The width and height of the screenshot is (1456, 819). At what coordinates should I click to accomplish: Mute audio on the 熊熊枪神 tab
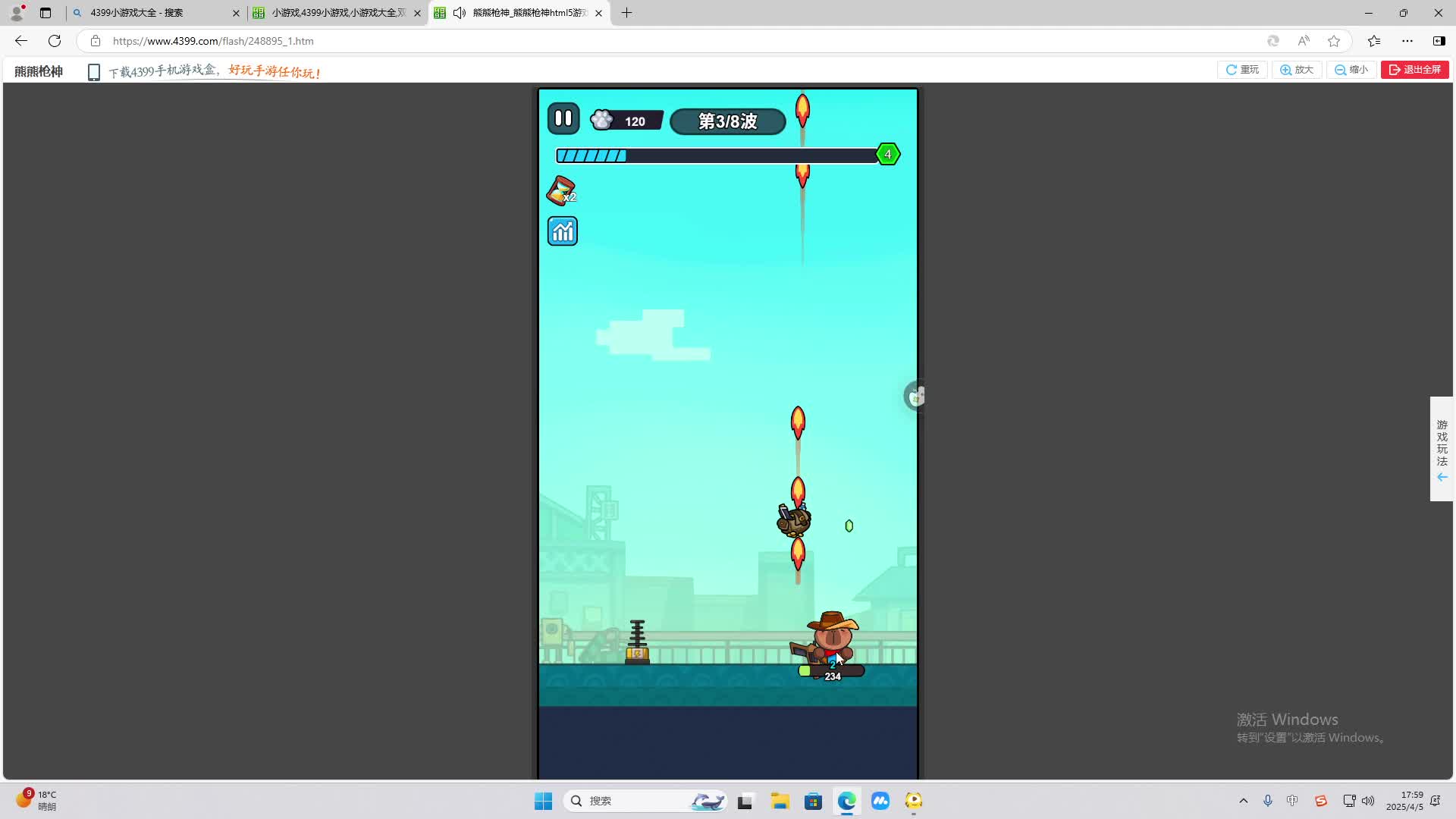tap(459, 13)
